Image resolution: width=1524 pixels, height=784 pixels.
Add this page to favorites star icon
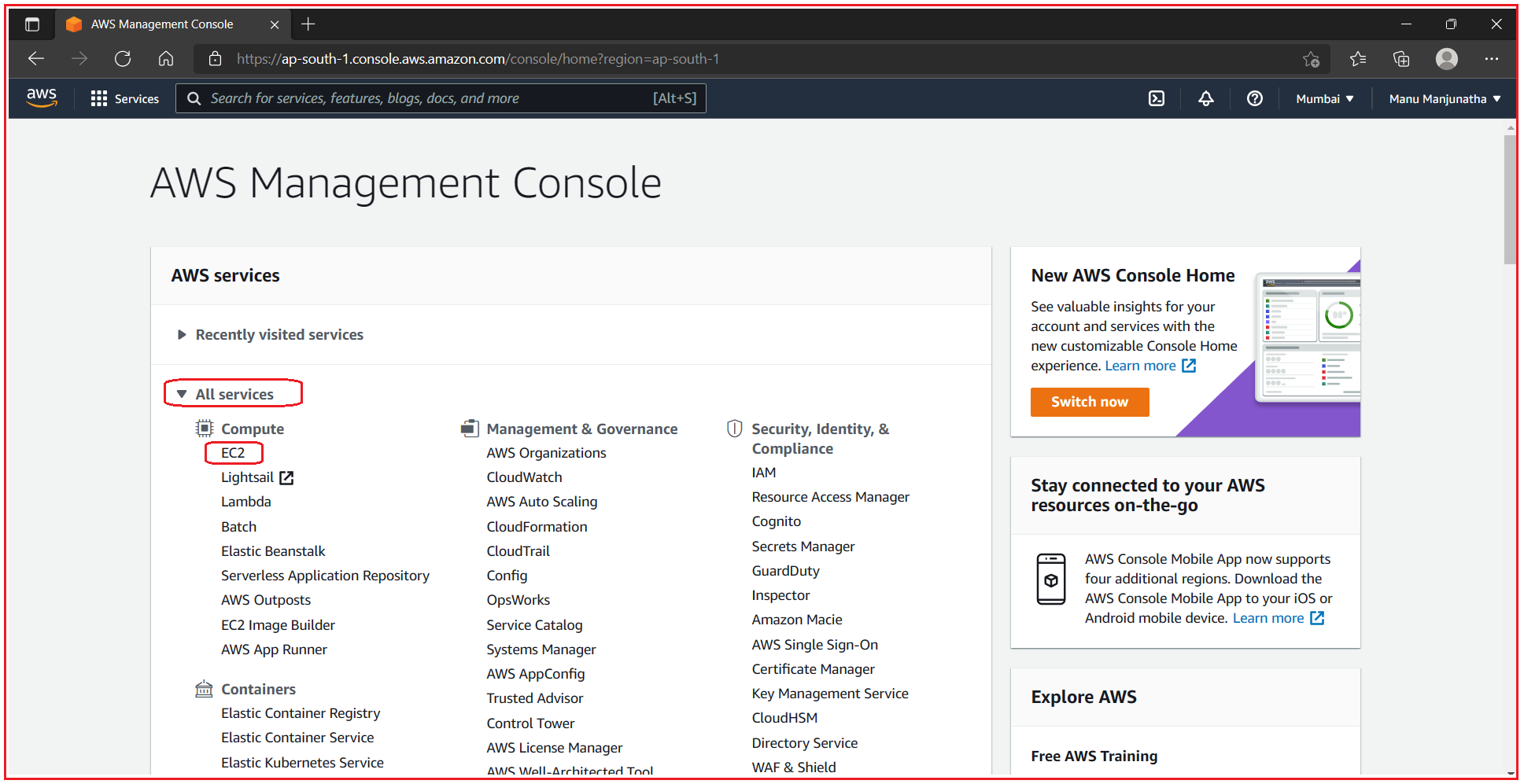coord(1311,59)
